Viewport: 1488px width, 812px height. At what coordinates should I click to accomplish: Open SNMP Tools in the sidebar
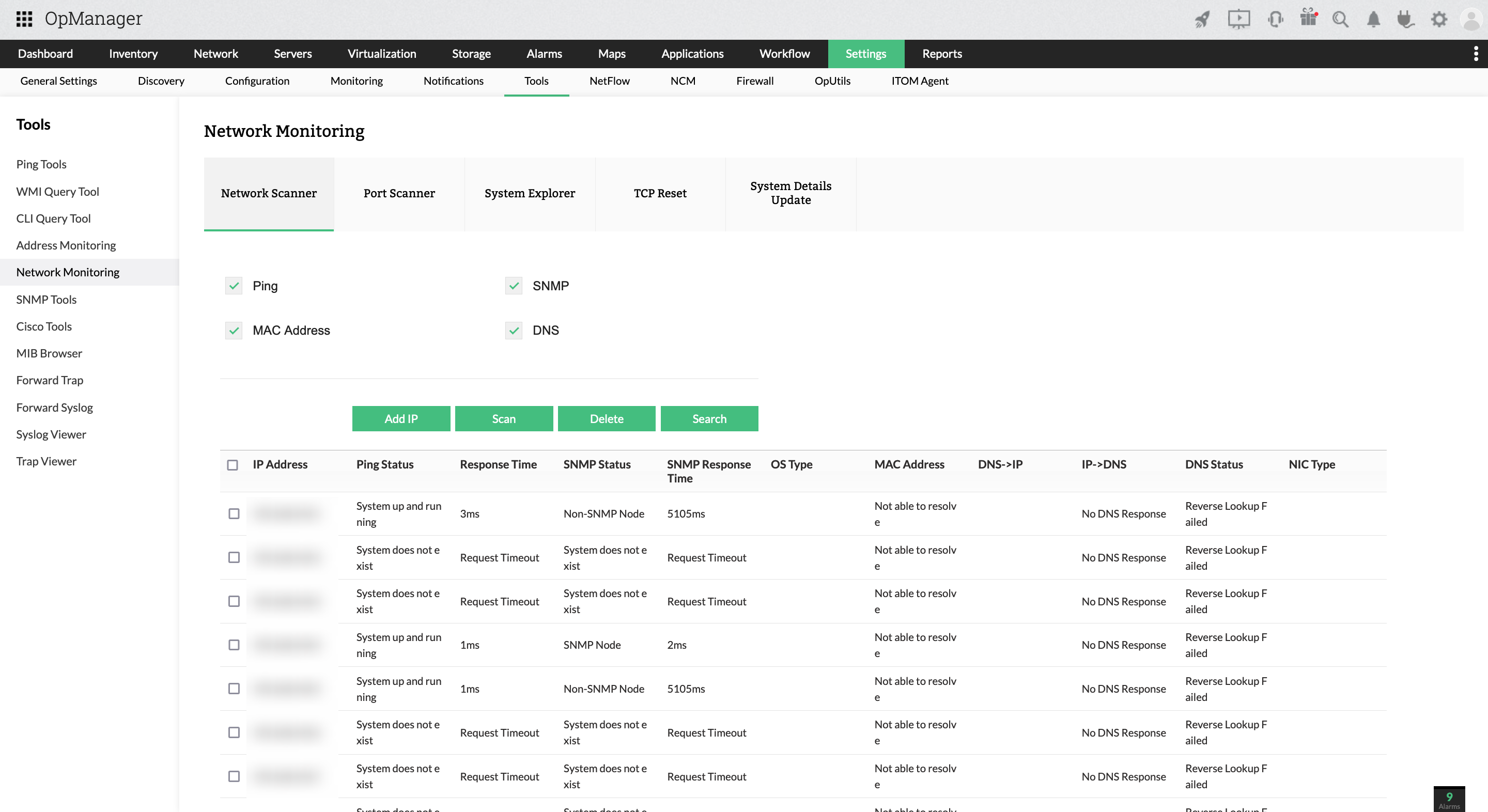tap(46, 299)
